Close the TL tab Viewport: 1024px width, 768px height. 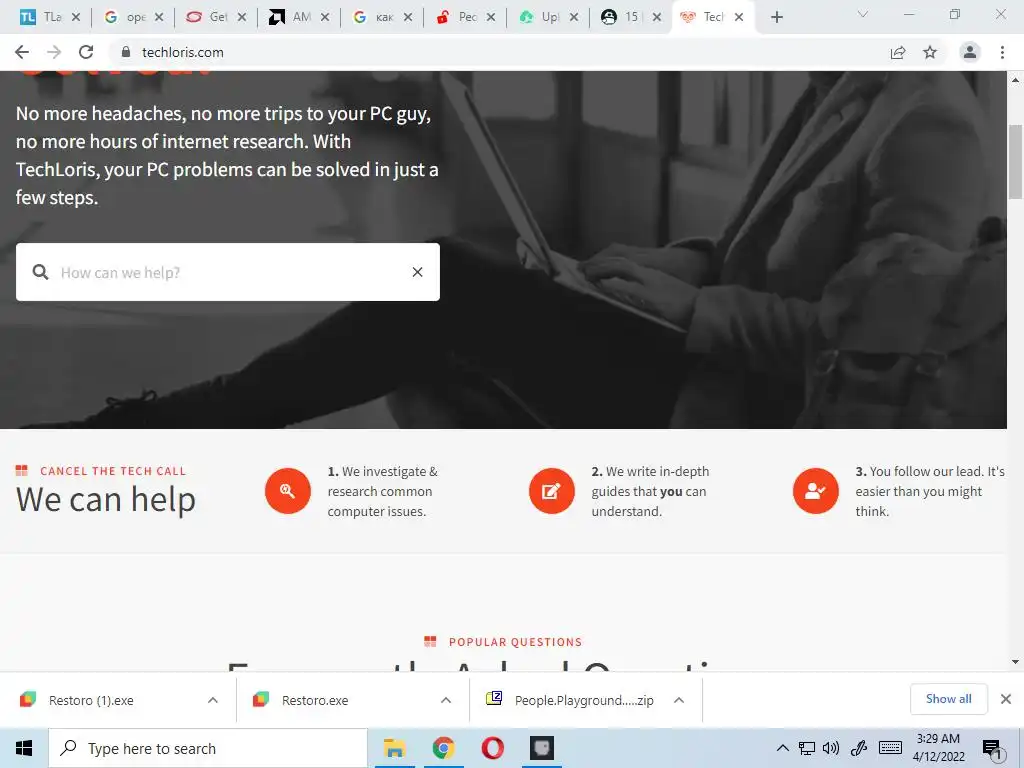76,17
